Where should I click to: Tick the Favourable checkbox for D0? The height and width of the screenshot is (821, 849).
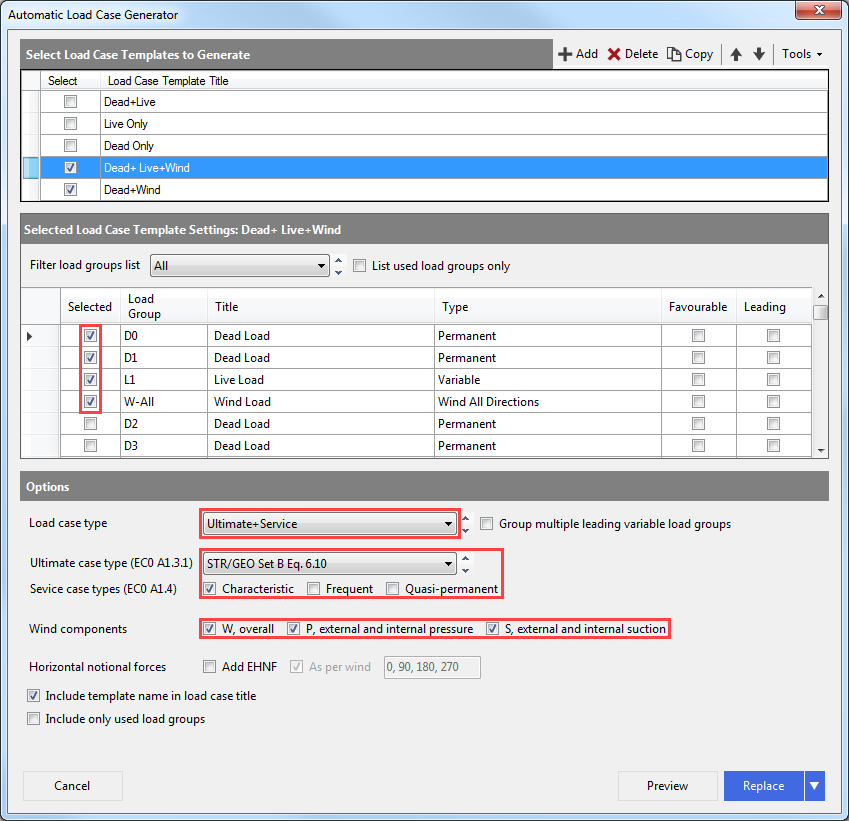[x=698, y=336]
